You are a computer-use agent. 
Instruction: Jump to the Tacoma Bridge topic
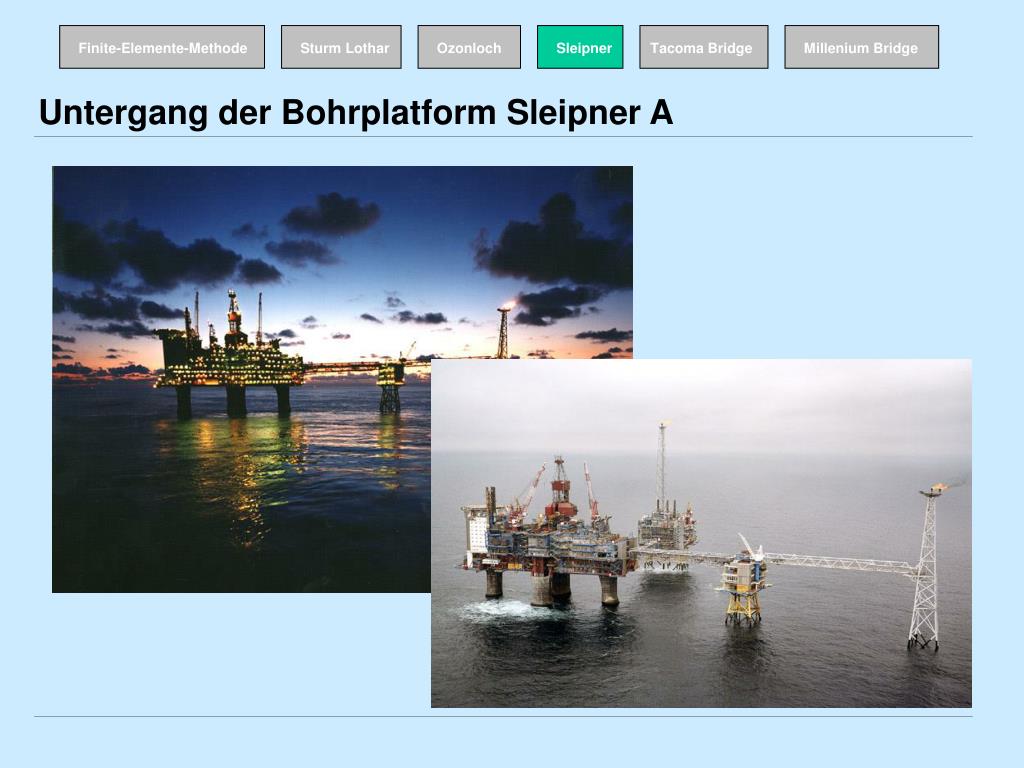[x=703, y=47]
